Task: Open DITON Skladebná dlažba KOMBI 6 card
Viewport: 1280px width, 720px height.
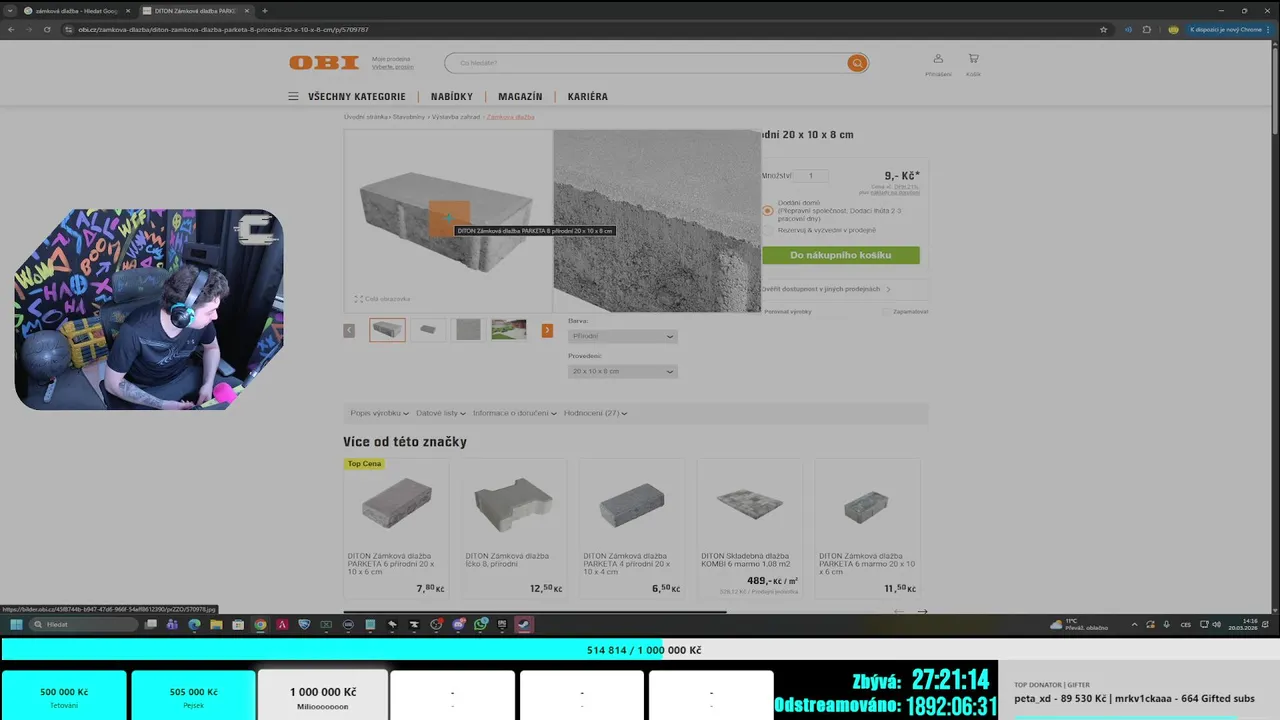Action: (x=750, y=528)
